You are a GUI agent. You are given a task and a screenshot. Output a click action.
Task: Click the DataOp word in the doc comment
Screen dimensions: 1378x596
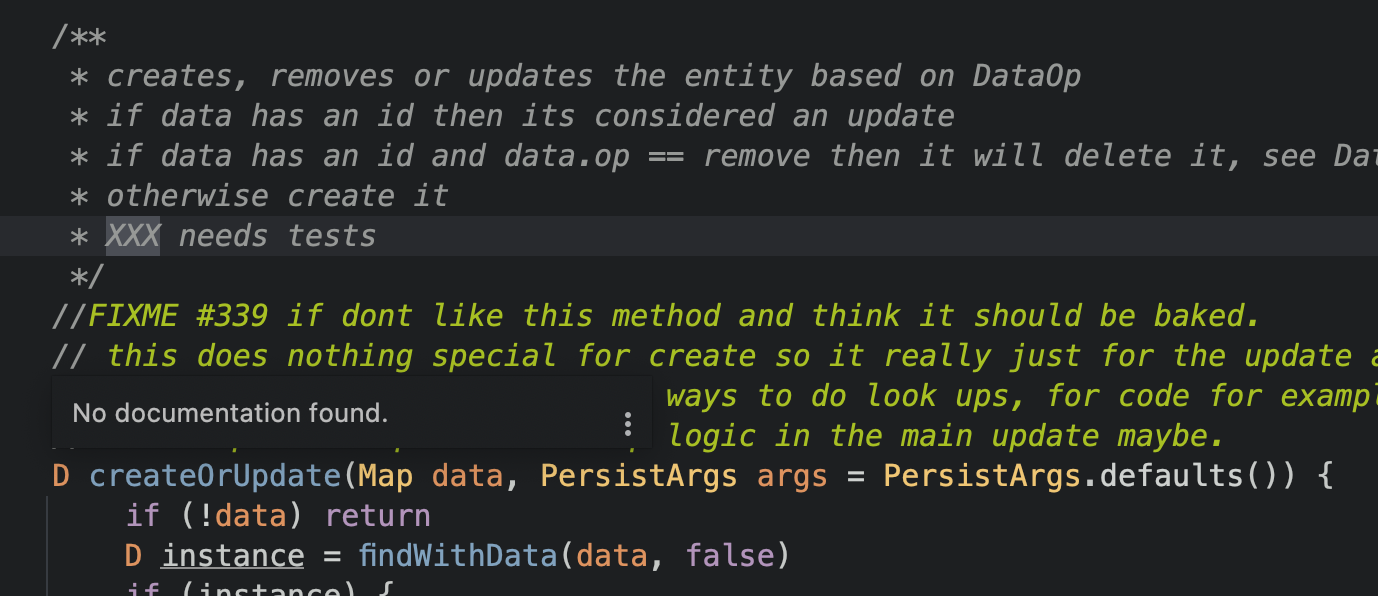click(x=1026, y=75)
